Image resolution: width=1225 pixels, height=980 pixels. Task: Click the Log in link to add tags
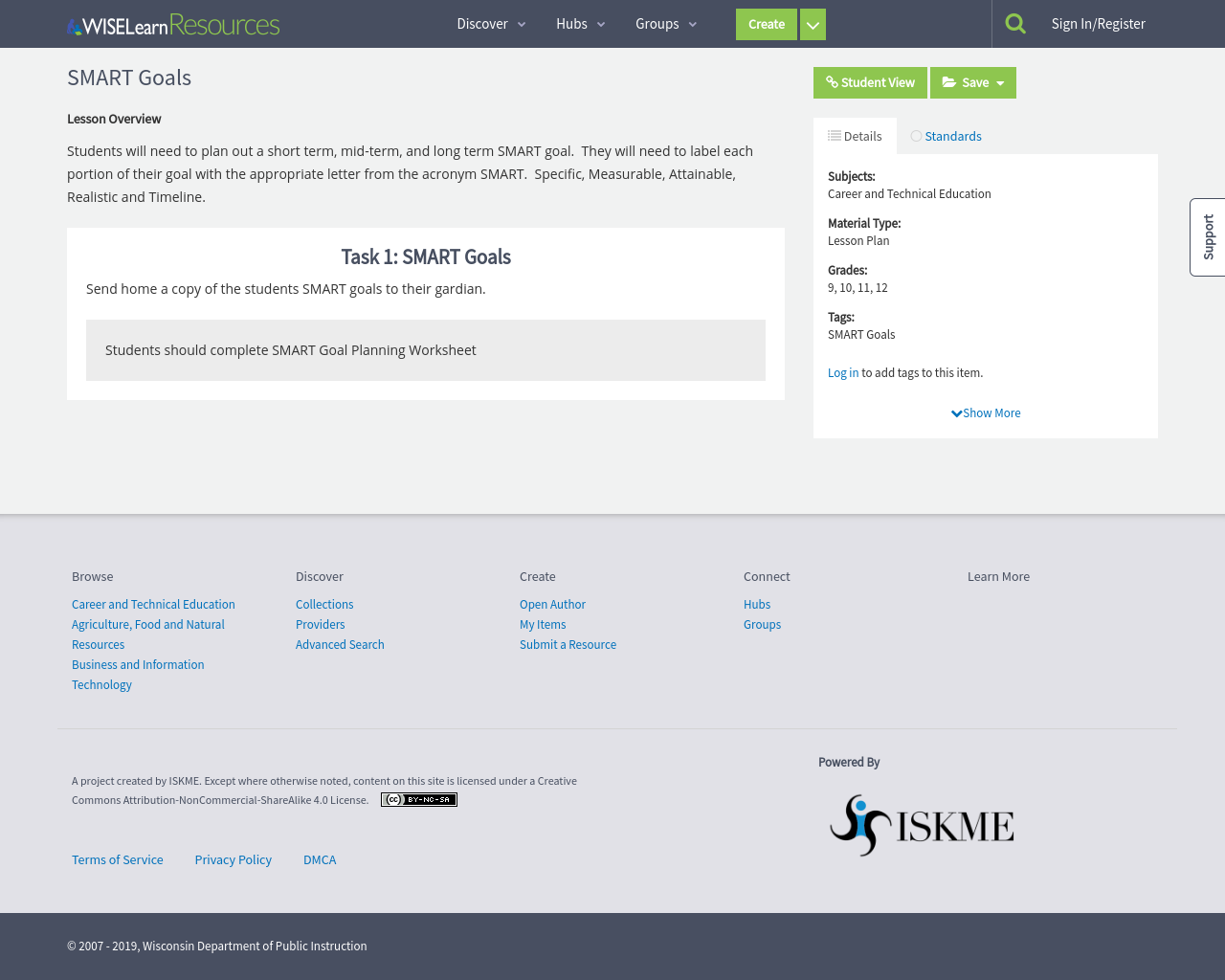pyautogui.click(x=842, y=371)
